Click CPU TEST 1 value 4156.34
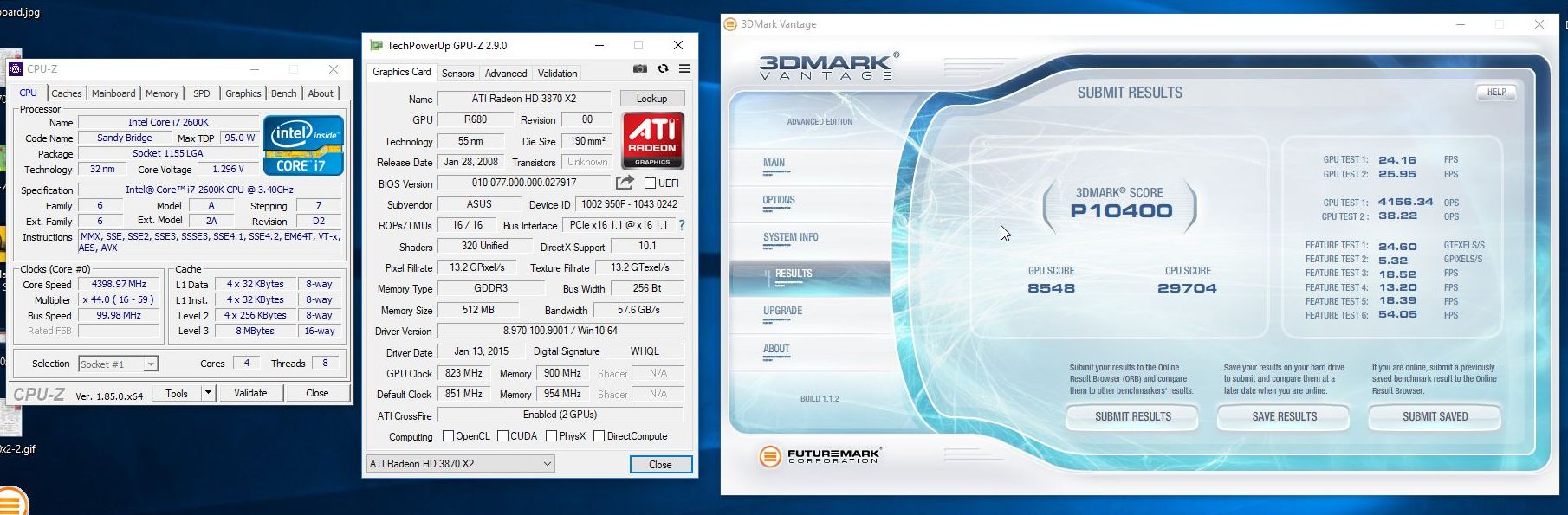The image size is (1568, 515). 1406,202
